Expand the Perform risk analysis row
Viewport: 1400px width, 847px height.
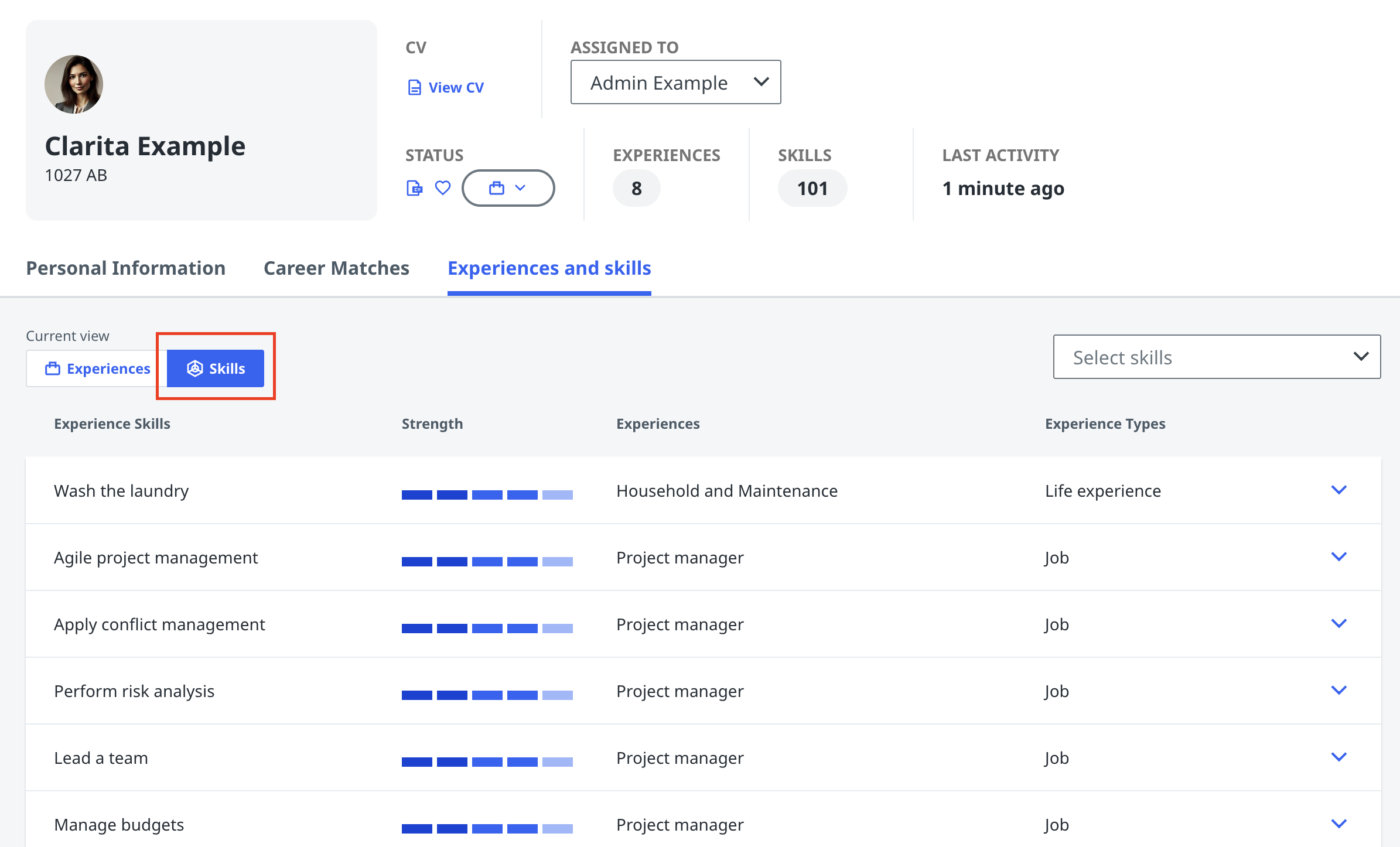(1338, 690)
